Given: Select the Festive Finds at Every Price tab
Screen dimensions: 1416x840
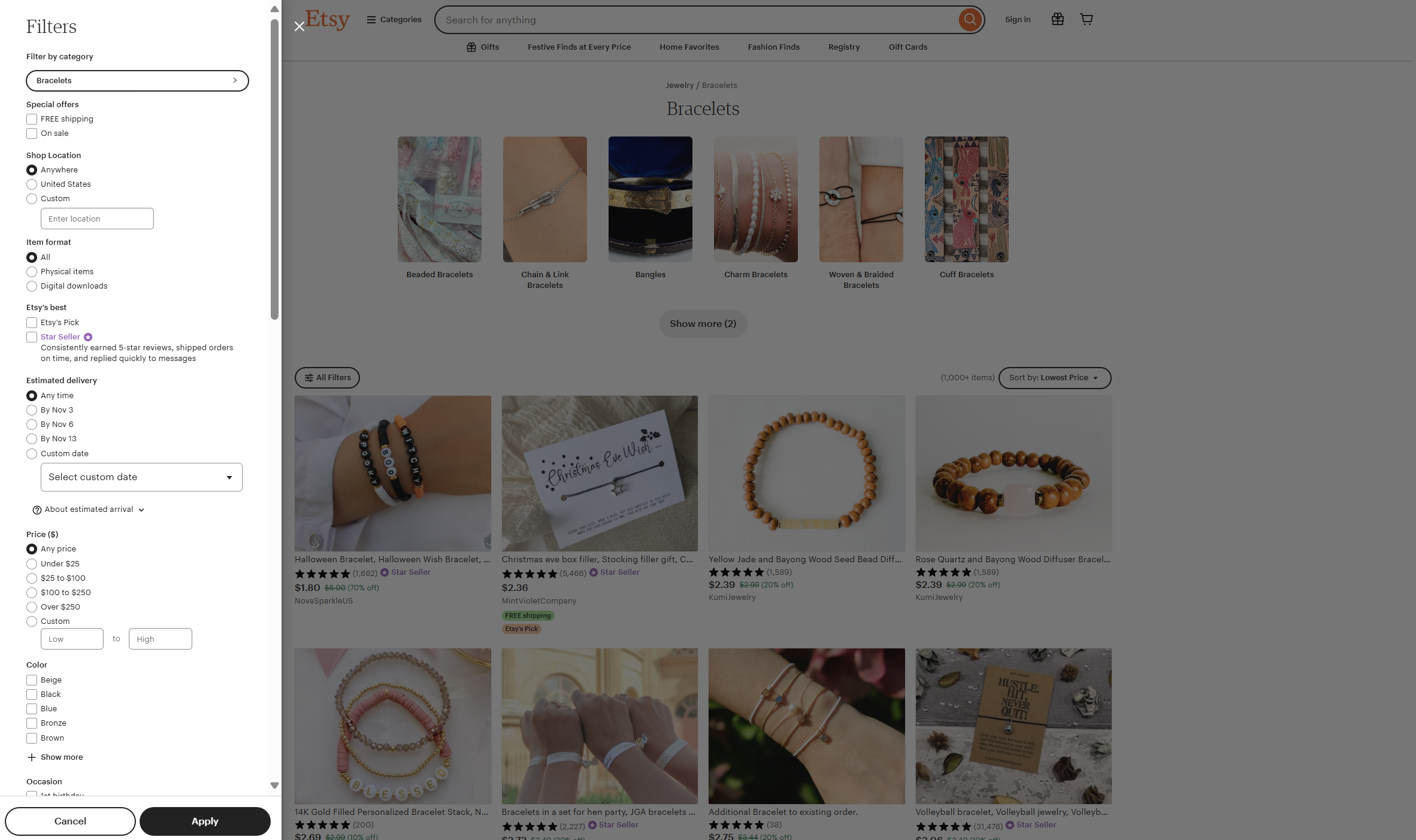Looking at the screenshot, I should point(579,47).
